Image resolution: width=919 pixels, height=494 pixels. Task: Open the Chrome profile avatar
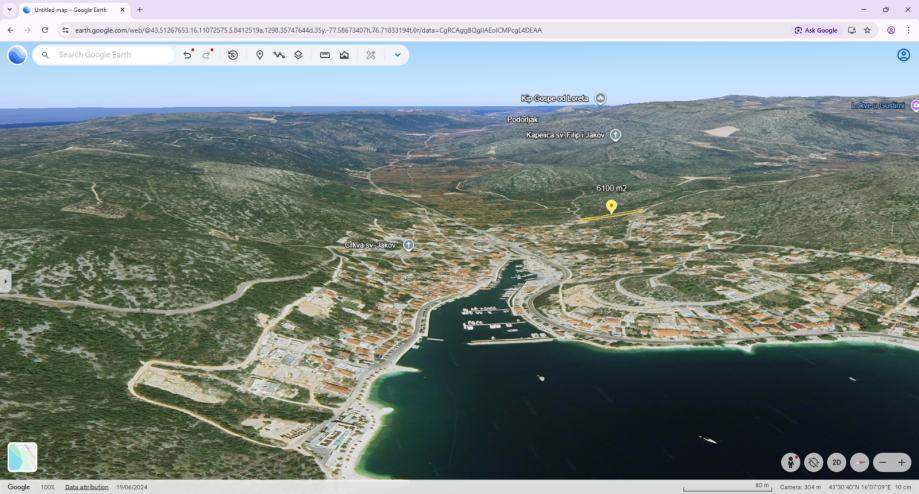coord(891,30)
